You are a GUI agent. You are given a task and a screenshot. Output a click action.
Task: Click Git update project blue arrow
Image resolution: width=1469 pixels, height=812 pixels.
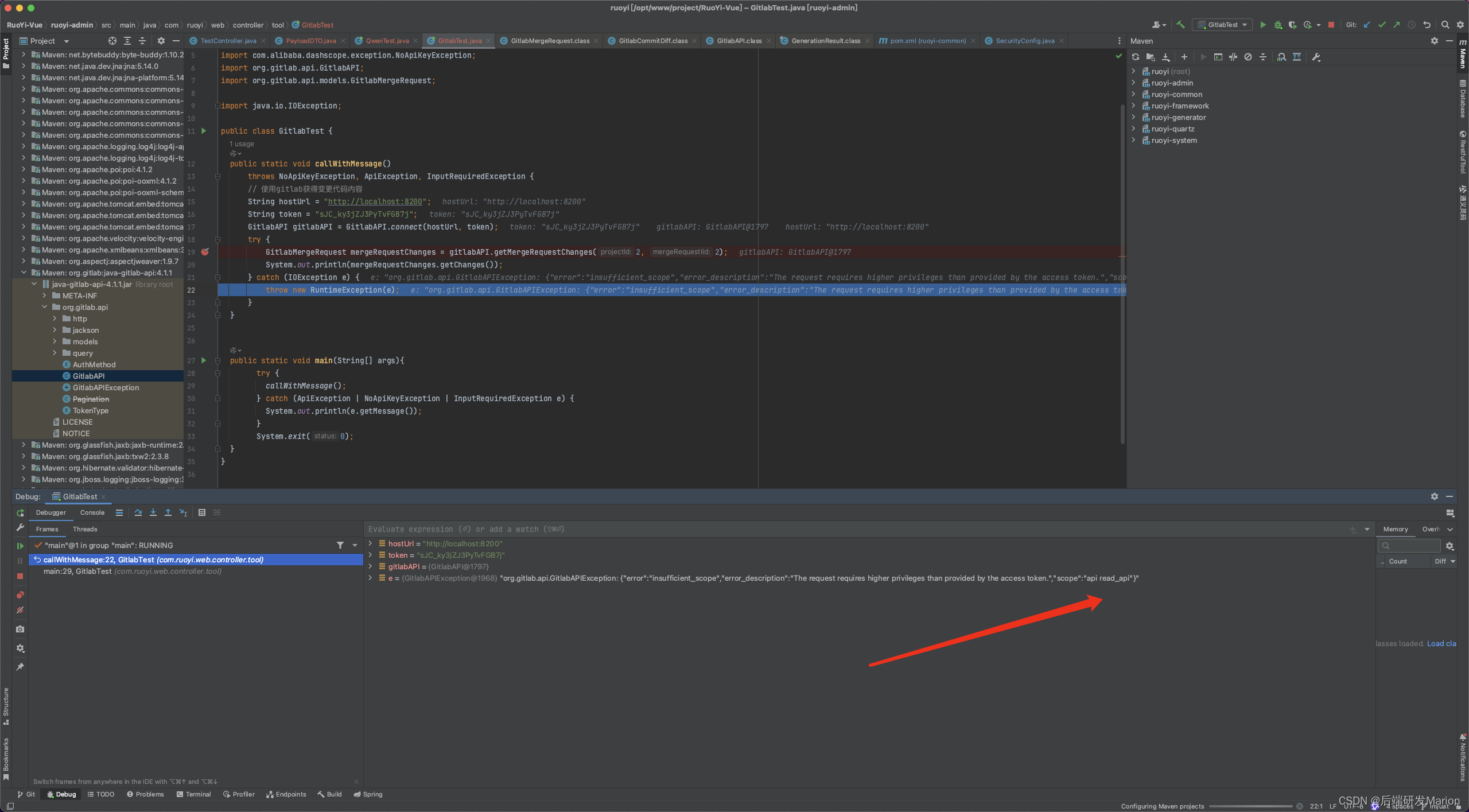point(1367,25)
